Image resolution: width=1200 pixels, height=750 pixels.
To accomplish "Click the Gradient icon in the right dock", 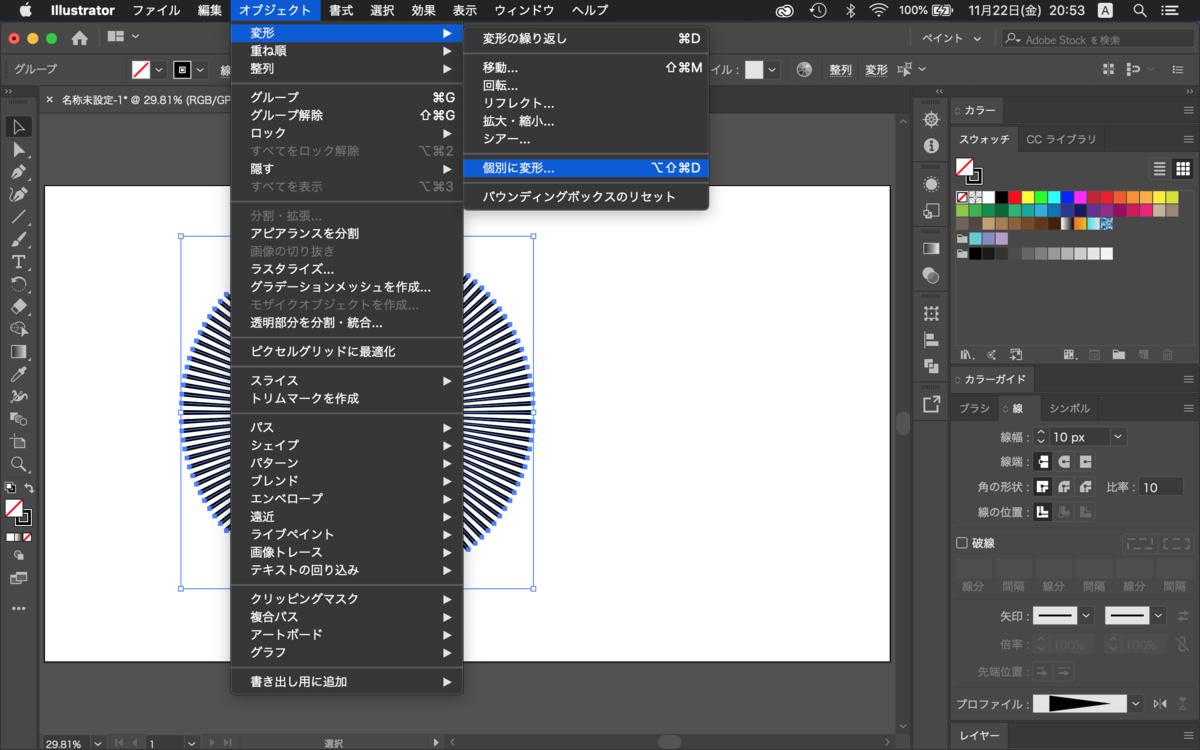I will [930, 246].
